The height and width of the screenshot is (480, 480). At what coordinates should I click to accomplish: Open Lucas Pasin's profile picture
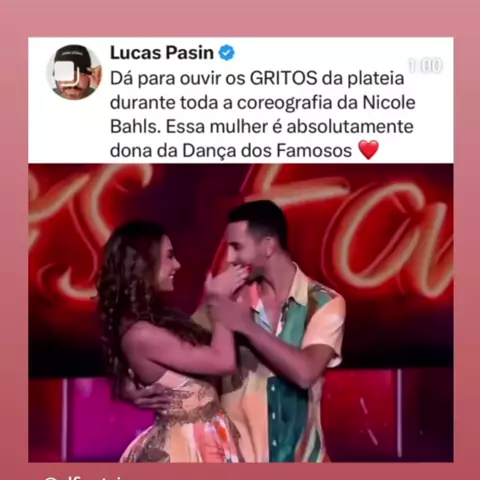pos(74,72)
